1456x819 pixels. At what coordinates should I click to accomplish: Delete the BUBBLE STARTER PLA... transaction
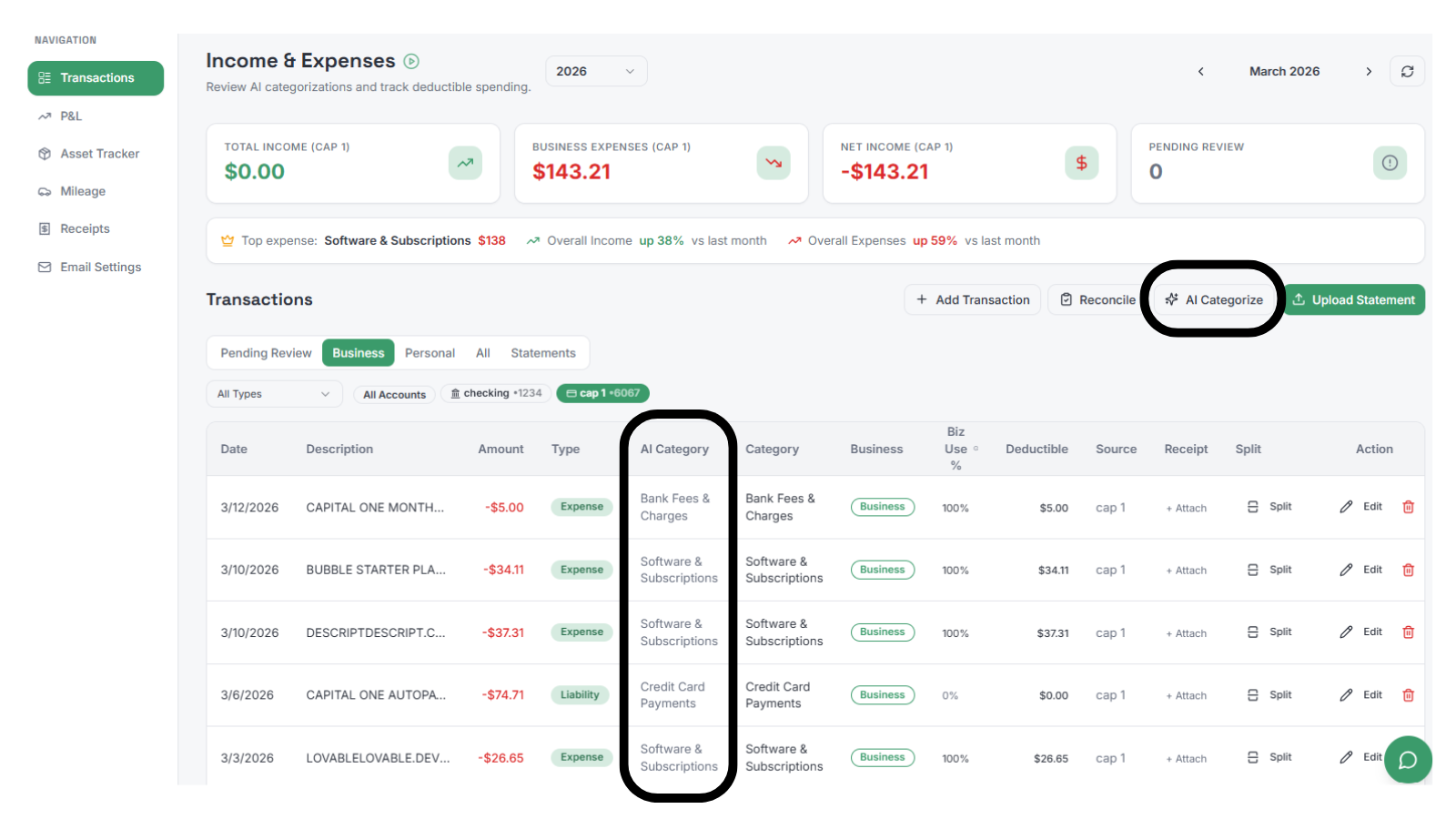pyautogui.click(x=1408, y=570)
